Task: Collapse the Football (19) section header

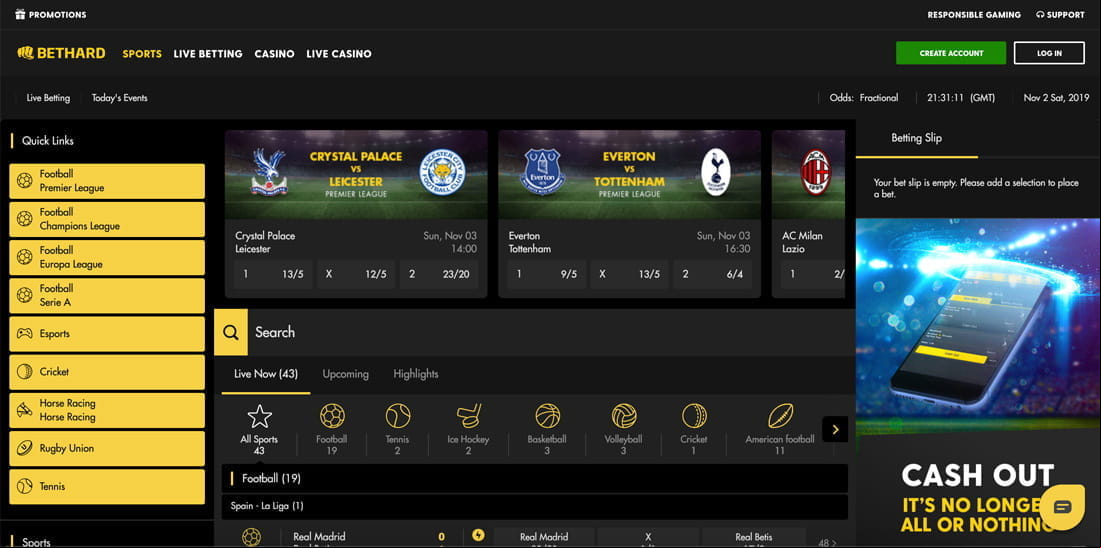Action: [x=534, y=478]
